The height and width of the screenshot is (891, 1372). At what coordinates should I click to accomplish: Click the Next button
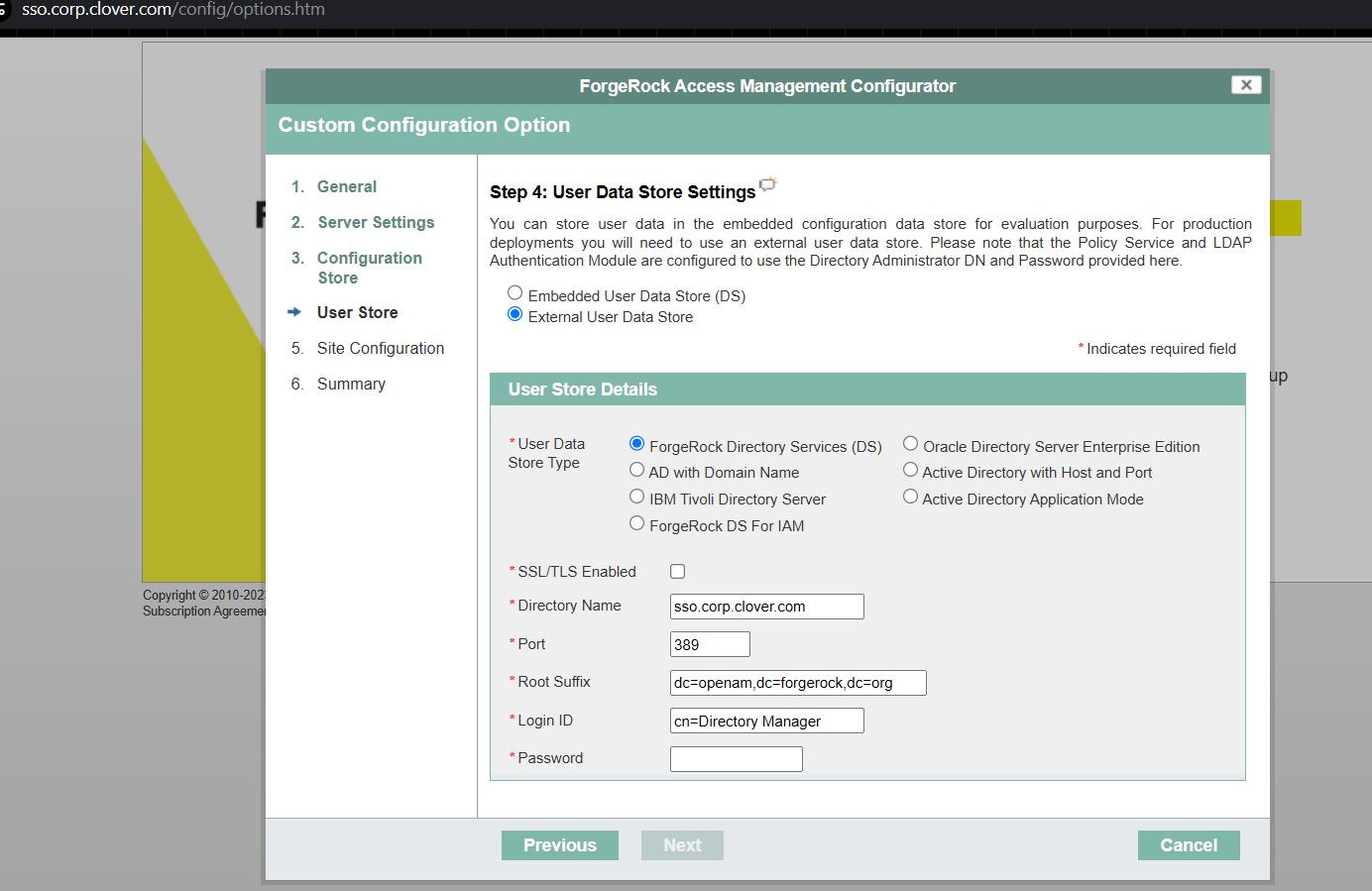682,845
